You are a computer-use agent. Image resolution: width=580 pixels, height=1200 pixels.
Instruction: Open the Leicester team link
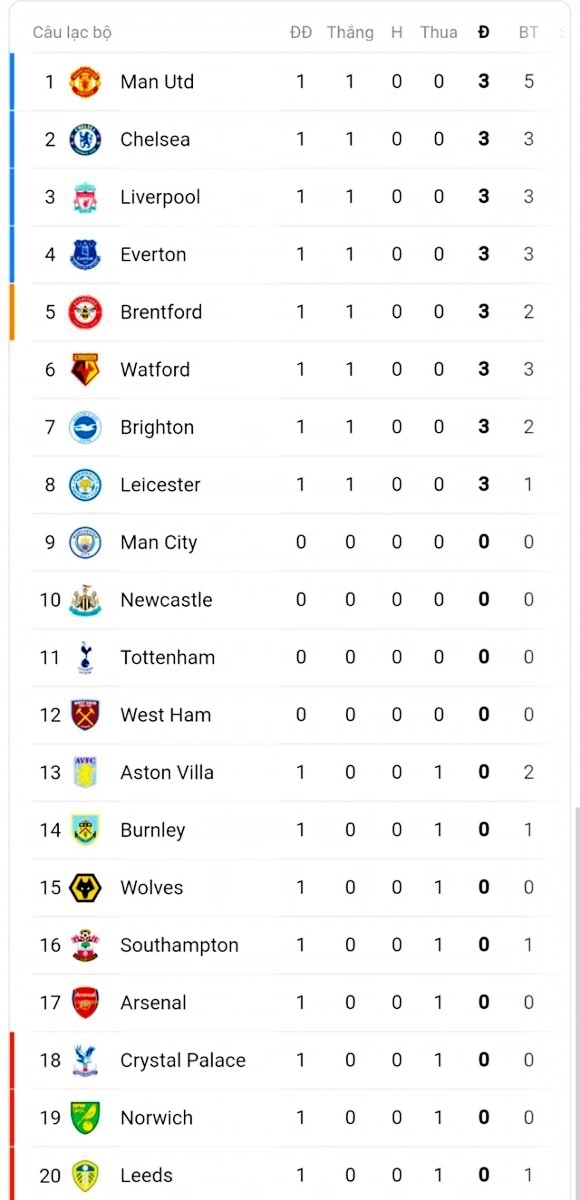point(160,485)
